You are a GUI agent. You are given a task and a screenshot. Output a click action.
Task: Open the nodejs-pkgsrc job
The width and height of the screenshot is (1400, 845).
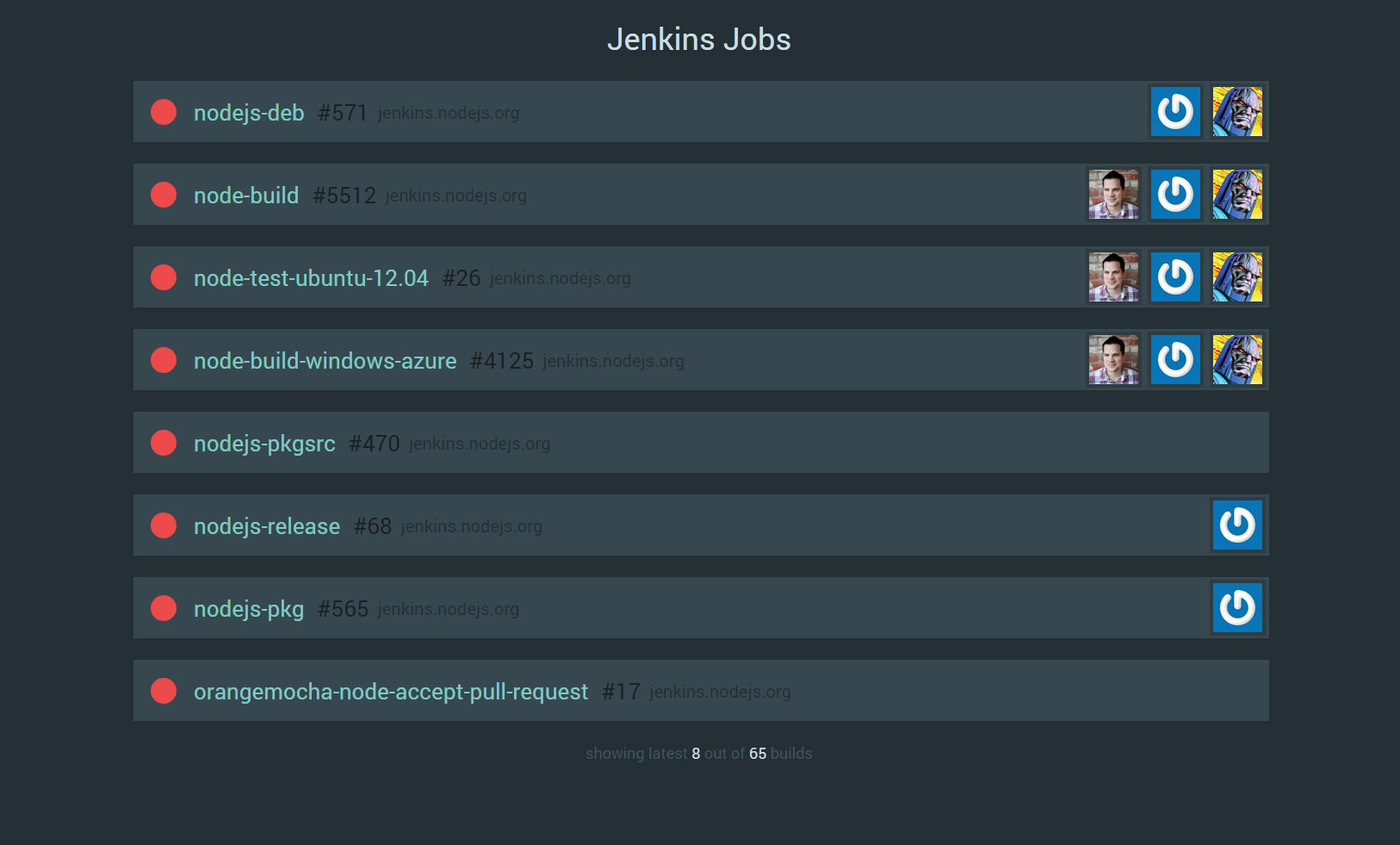click(x=264, y=443)
